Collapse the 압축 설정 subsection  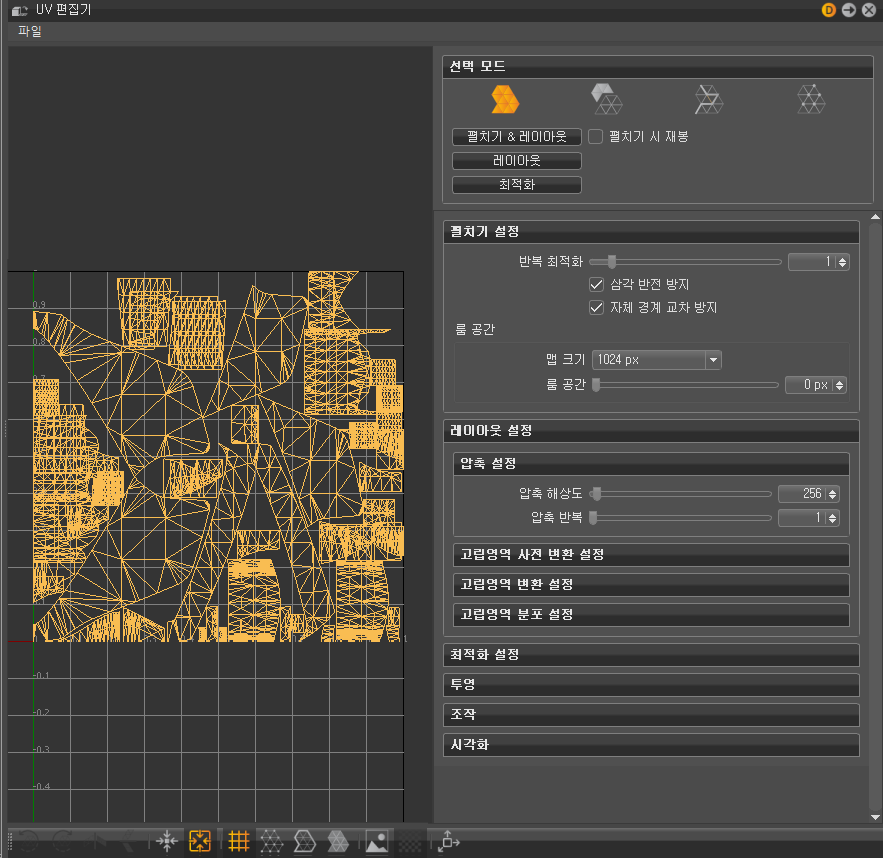651,463
